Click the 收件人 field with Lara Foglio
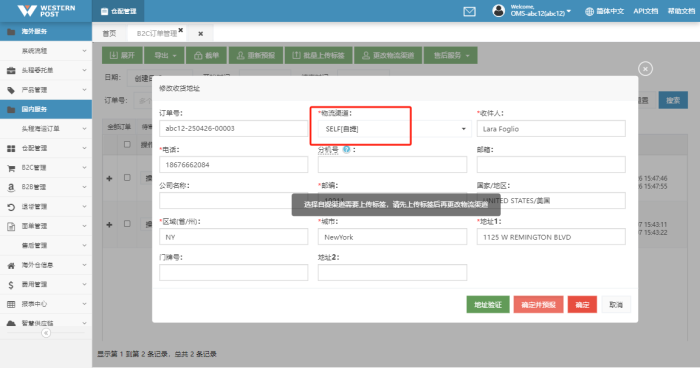700x368 pixels. pyautogui.click(x=551, y=129)
